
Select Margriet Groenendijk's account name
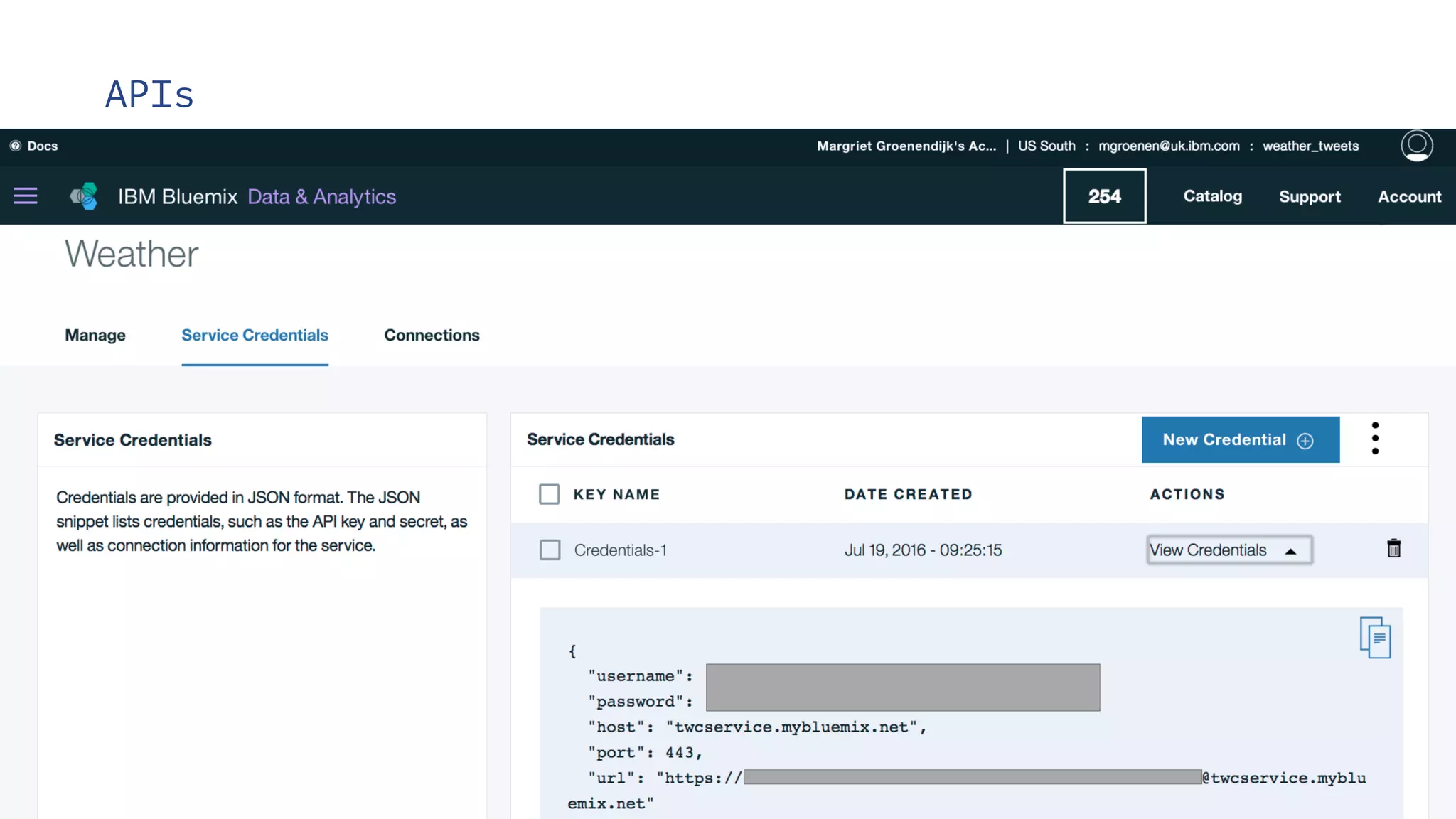(906, 146)
